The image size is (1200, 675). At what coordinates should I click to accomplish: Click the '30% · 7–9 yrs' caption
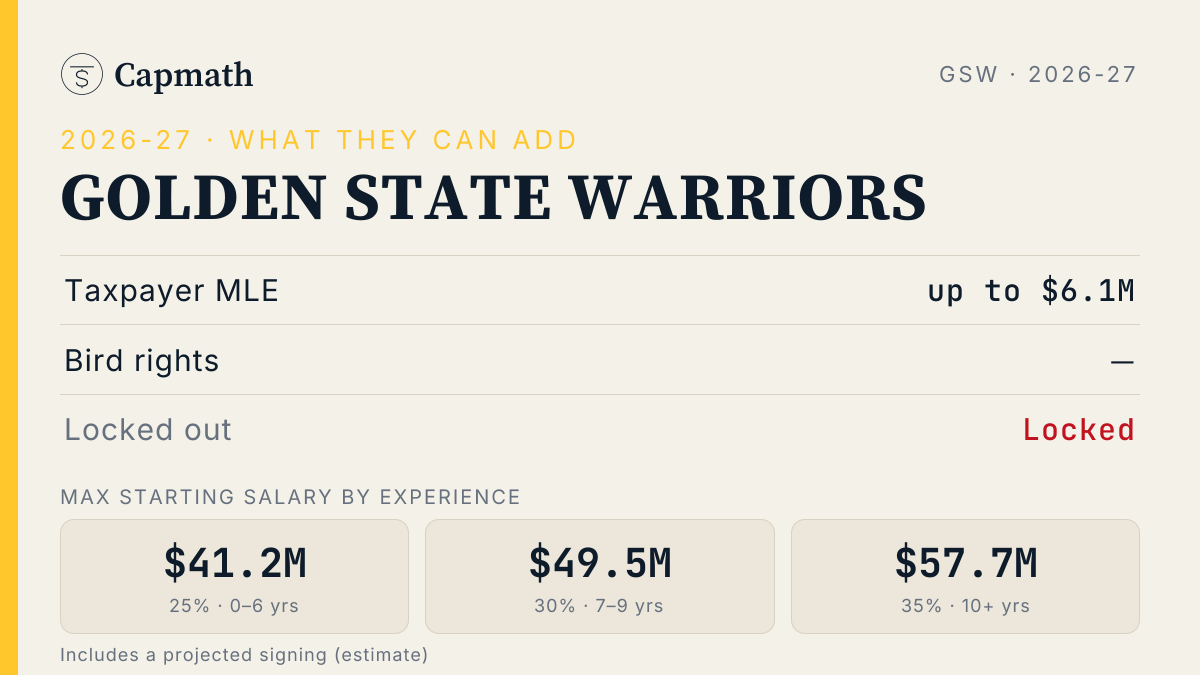click(600, 606)
